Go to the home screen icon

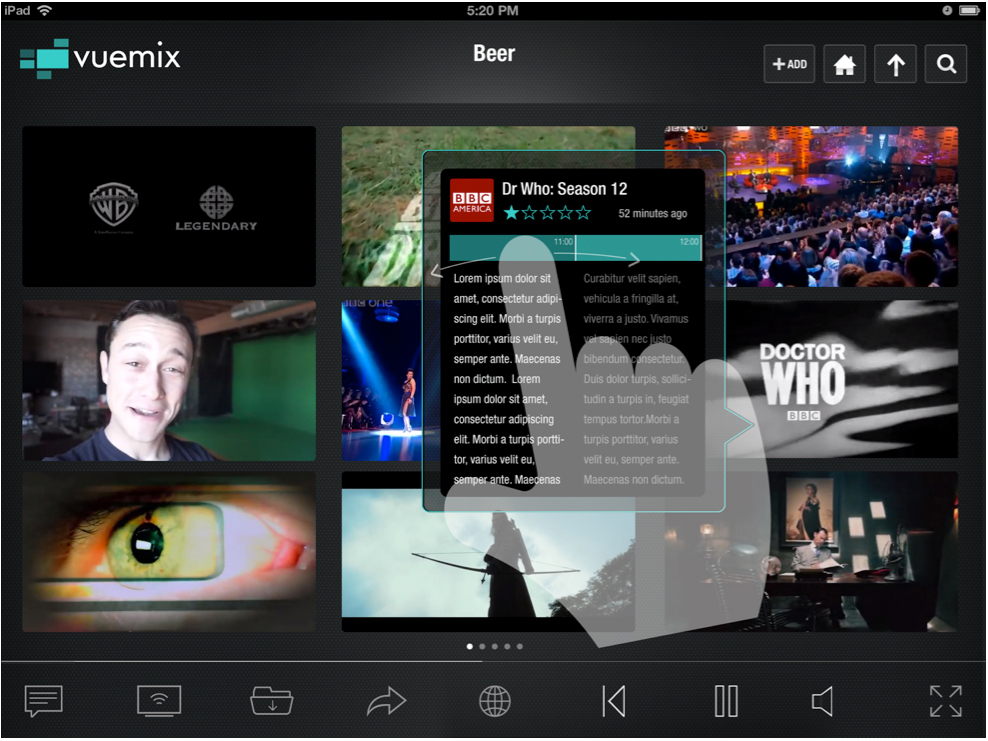click(x=844, y=64)
